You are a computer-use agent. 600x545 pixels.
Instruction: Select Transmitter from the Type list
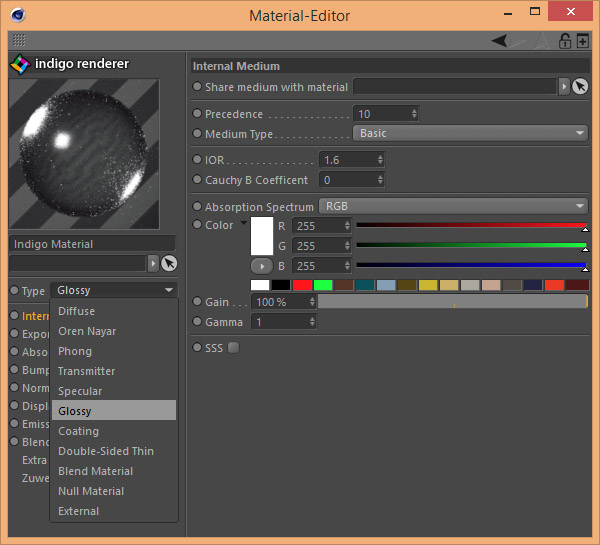coord(87,371)
